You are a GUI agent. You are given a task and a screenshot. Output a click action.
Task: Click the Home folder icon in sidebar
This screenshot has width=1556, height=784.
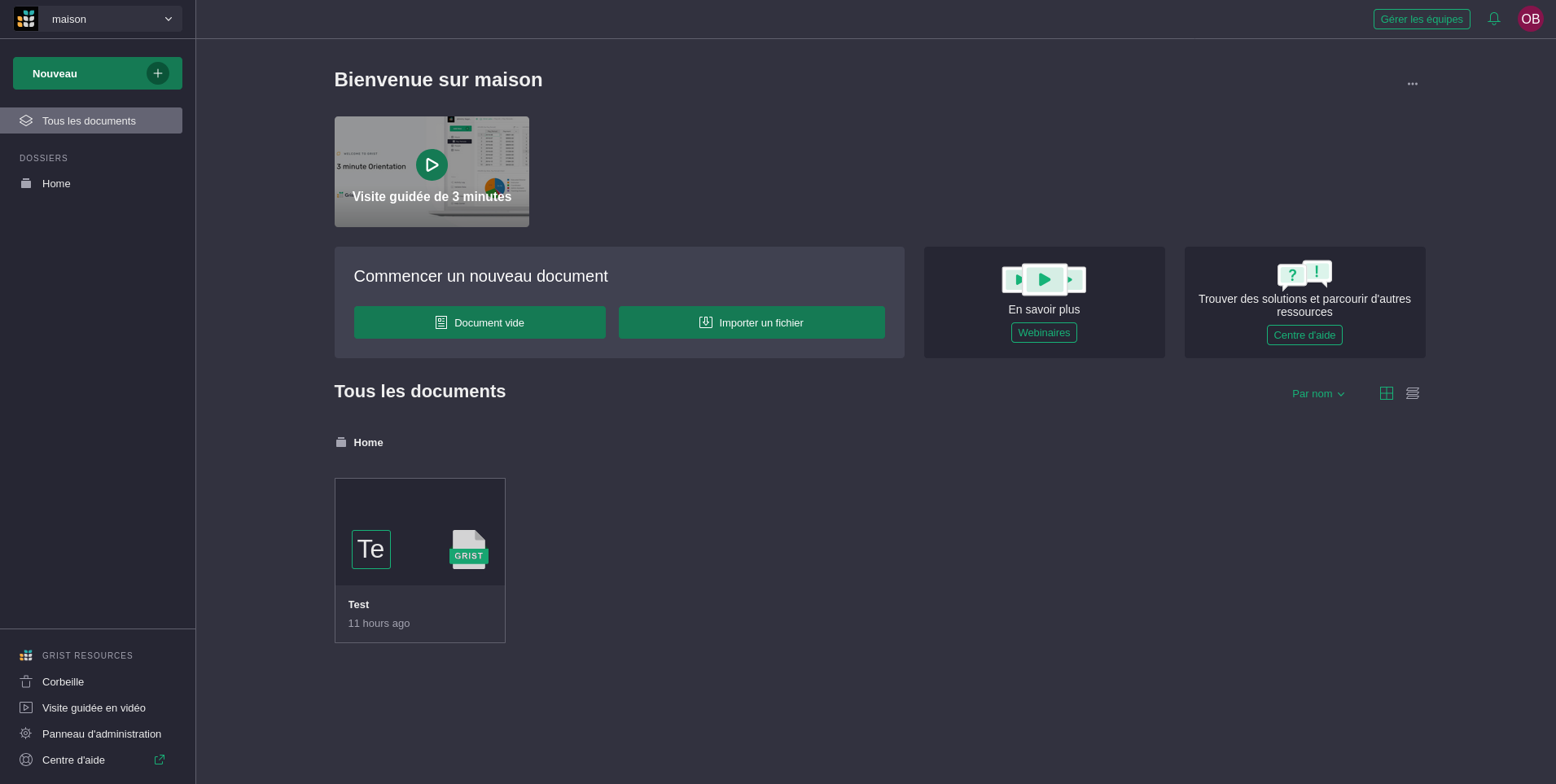(26, 183)
